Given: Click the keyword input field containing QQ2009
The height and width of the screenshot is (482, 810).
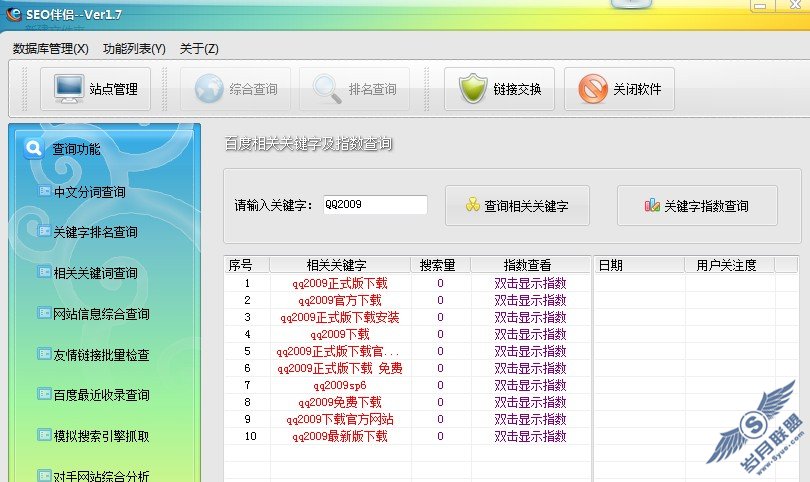Looking at the screenshot, I should (374, 205).
